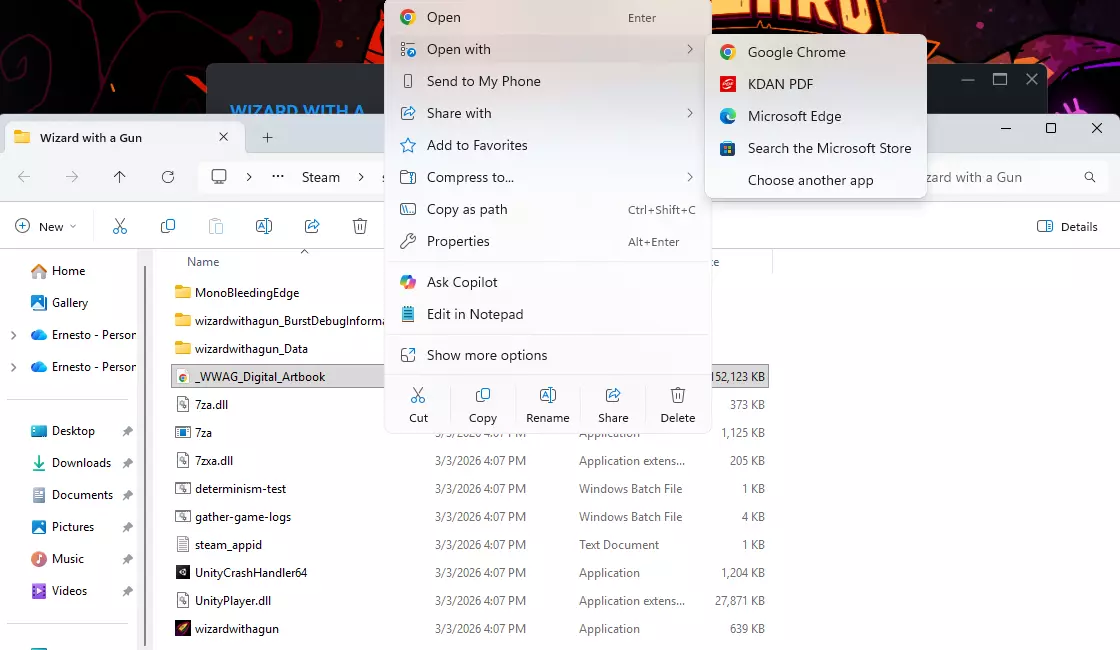Open the New dropdown menu
Image resolution: width=1120 pixels, height=650 pixels.
tap(46, 226)
